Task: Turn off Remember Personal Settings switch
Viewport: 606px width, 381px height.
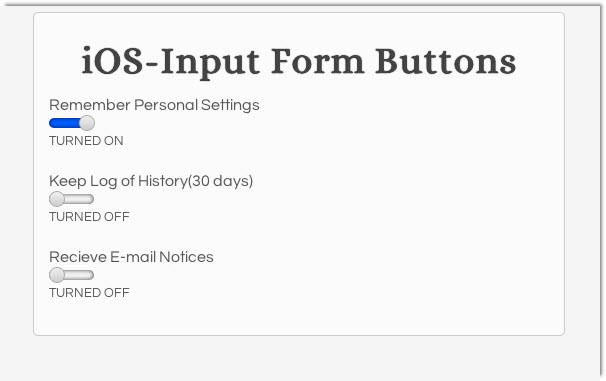Action: [72, 123]
